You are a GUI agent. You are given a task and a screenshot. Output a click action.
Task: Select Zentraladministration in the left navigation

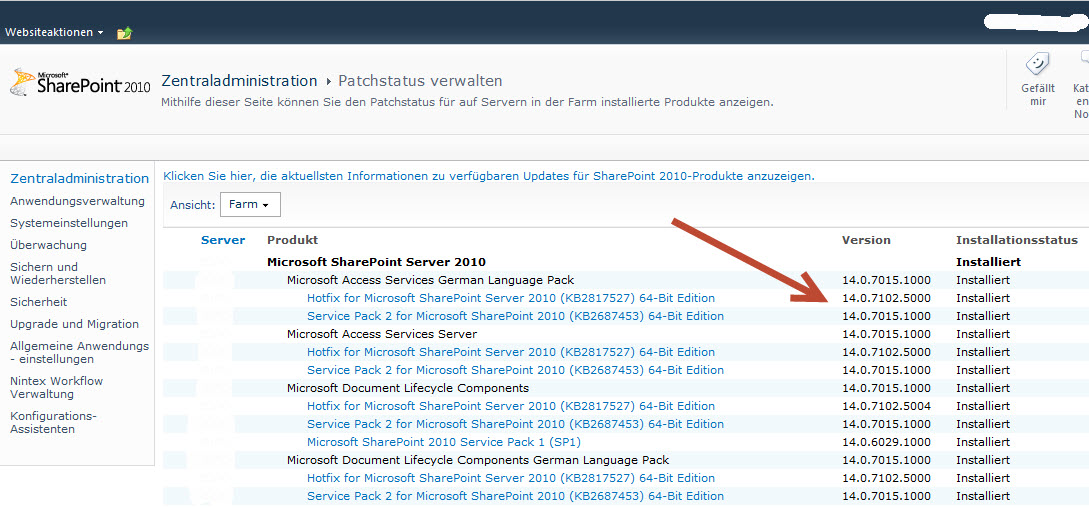pos(79,179)
